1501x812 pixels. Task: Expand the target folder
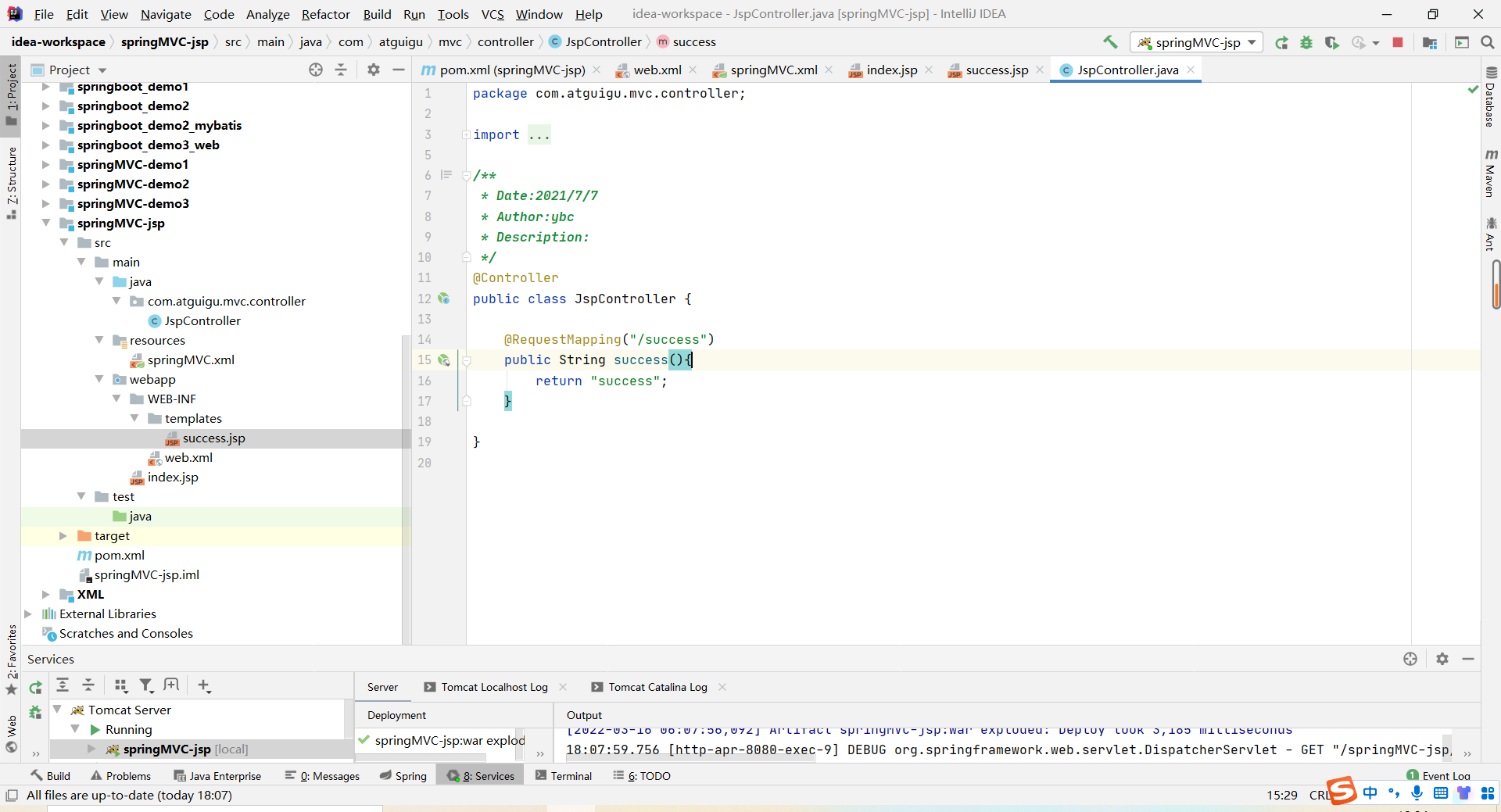(x=63, y=535)
